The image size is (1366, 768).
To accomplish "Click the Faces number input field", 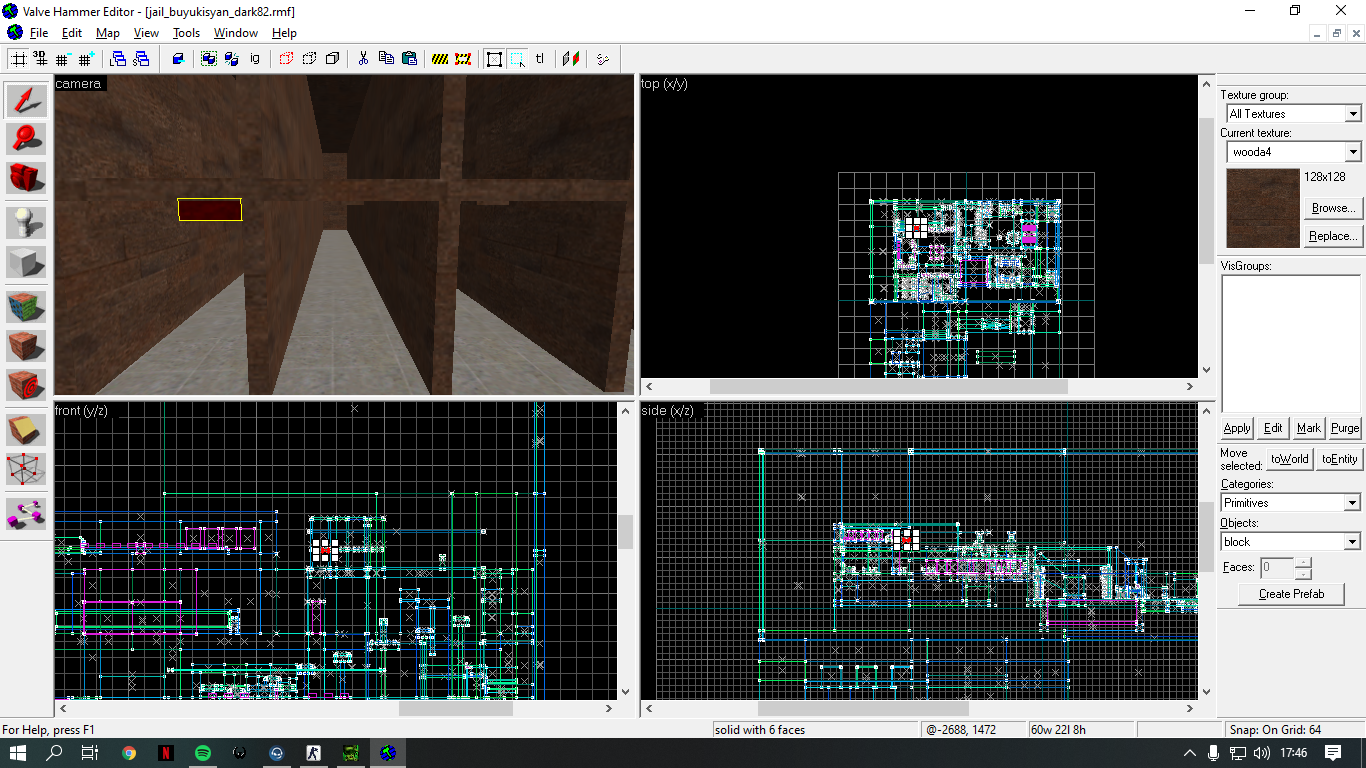I will coord(1276,567).
